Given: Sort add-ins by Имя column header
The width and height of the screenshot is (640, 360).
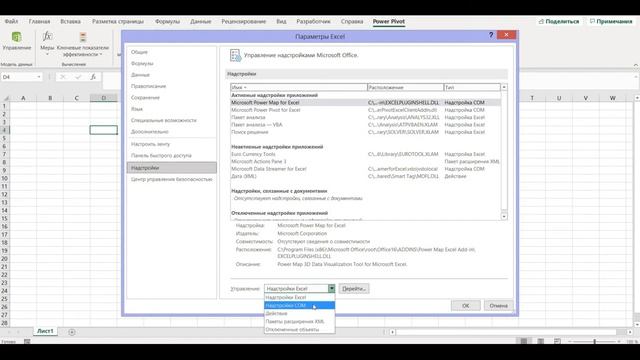Looking at the screenshot, I should [299, 87].
